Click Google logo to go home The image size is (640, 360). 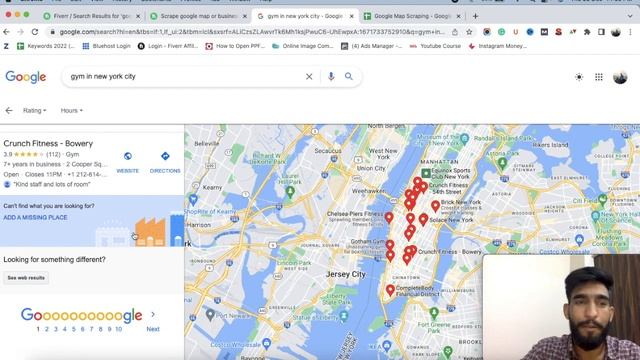coord(26,77)
